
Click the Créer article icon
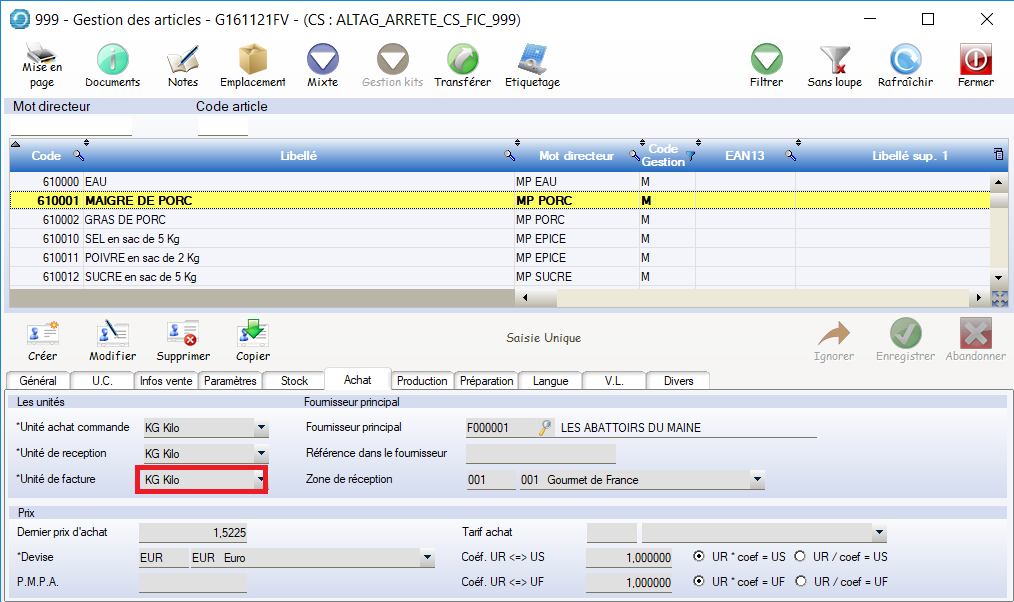point(42,334)
